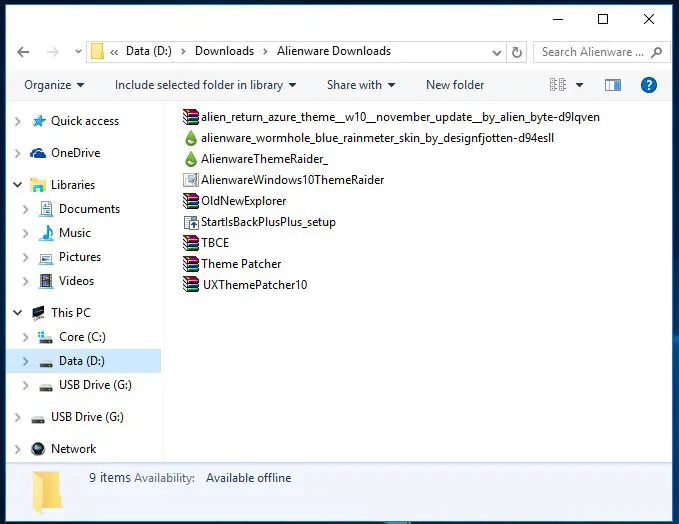Collapse the Libraries node
The image size is (679, 524).
(17, 185)
